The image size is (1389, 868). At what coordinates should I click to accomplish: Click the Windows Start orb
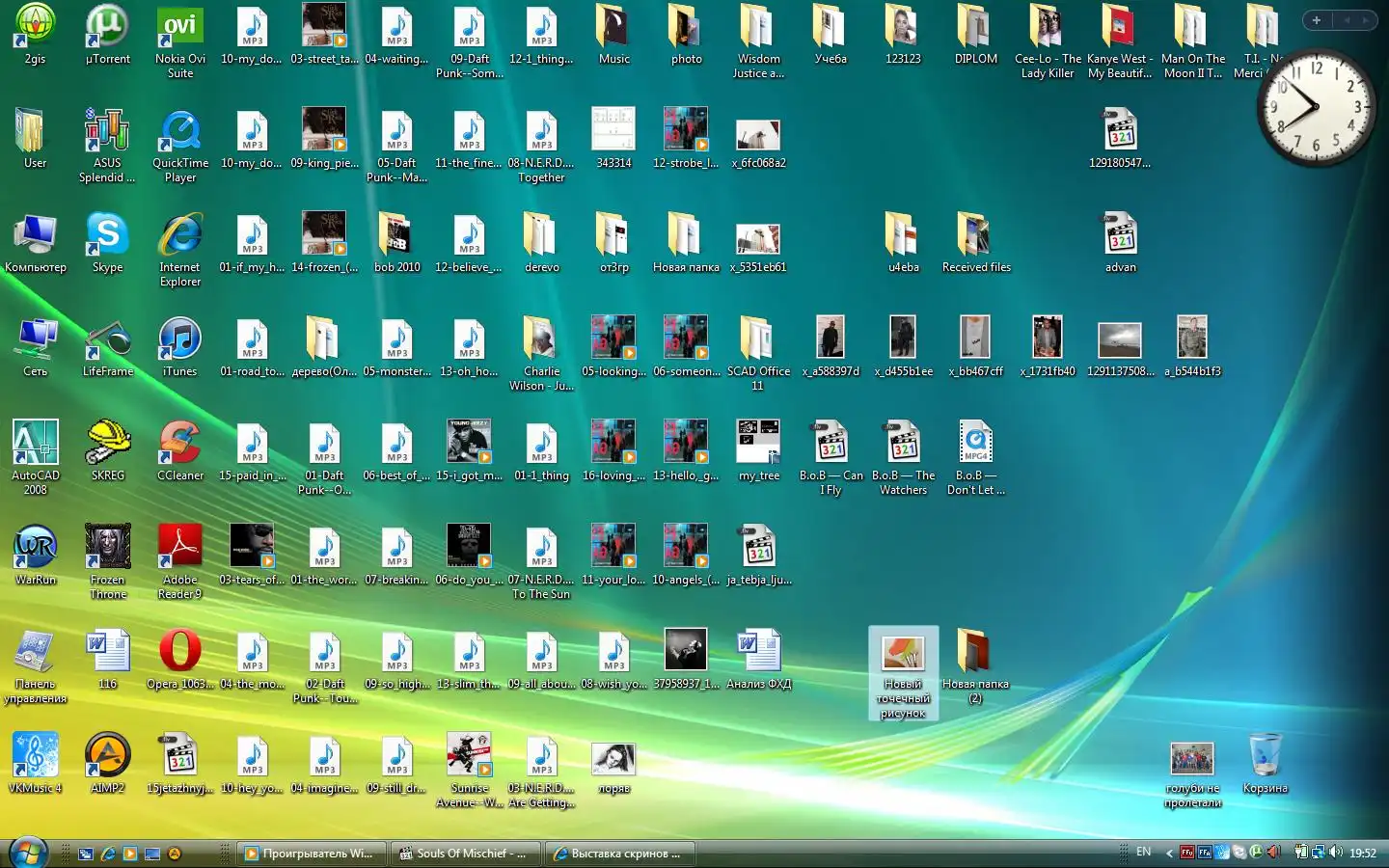(28, 853)
